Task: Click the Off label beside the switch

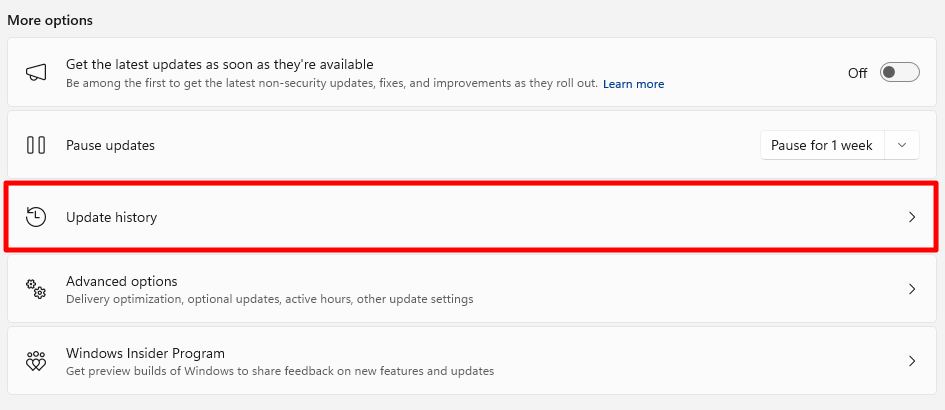Action: 857,73
